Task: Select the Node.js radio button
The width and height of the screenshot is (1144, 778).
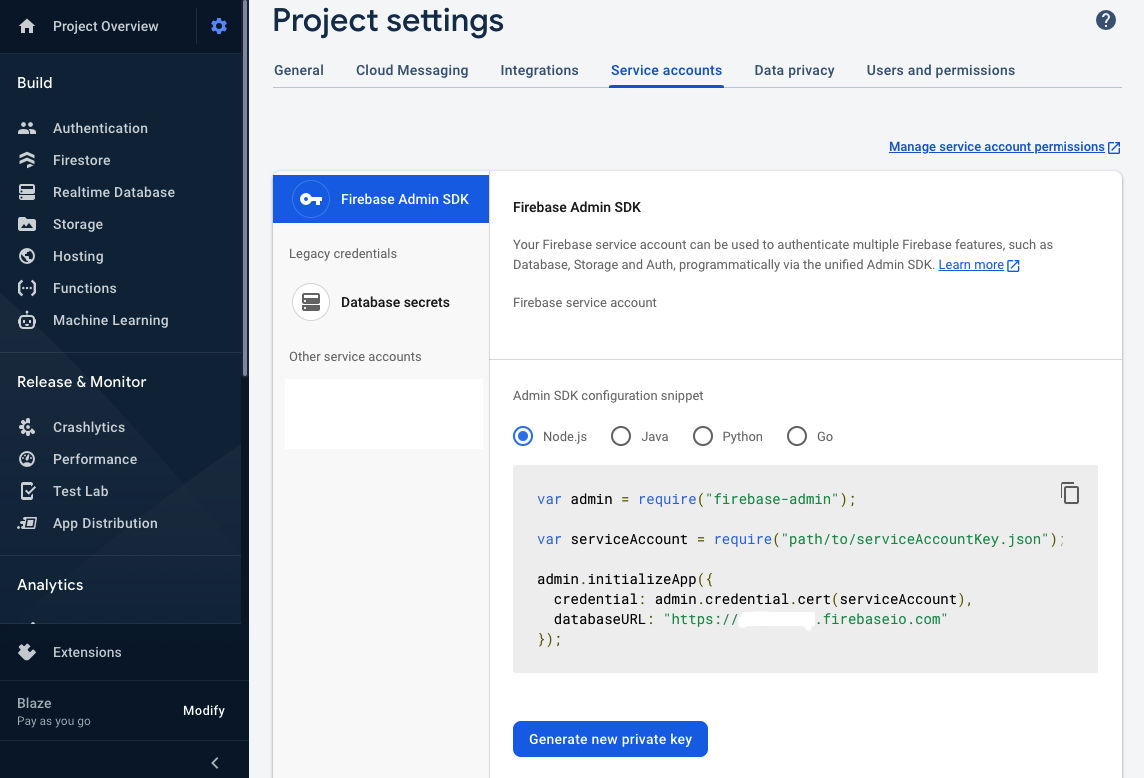Action: 523,436
